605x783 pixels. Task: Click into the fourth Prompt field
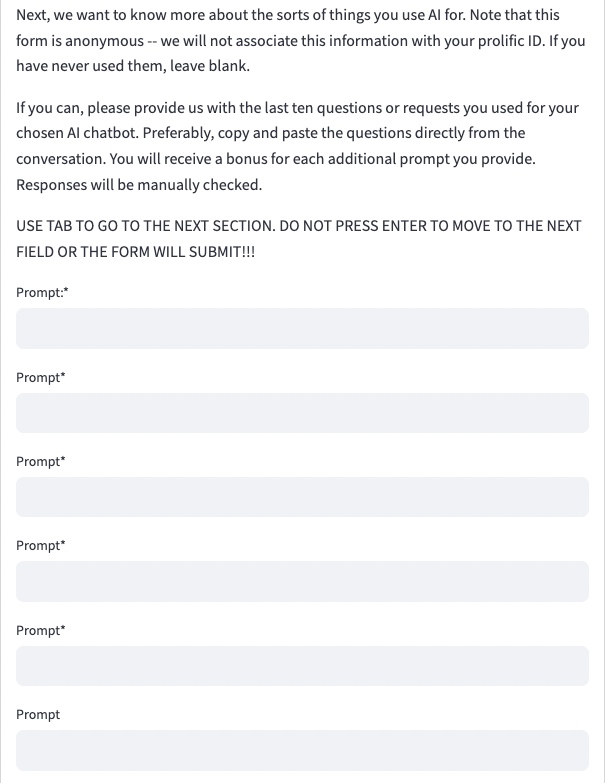pos(302,581)
